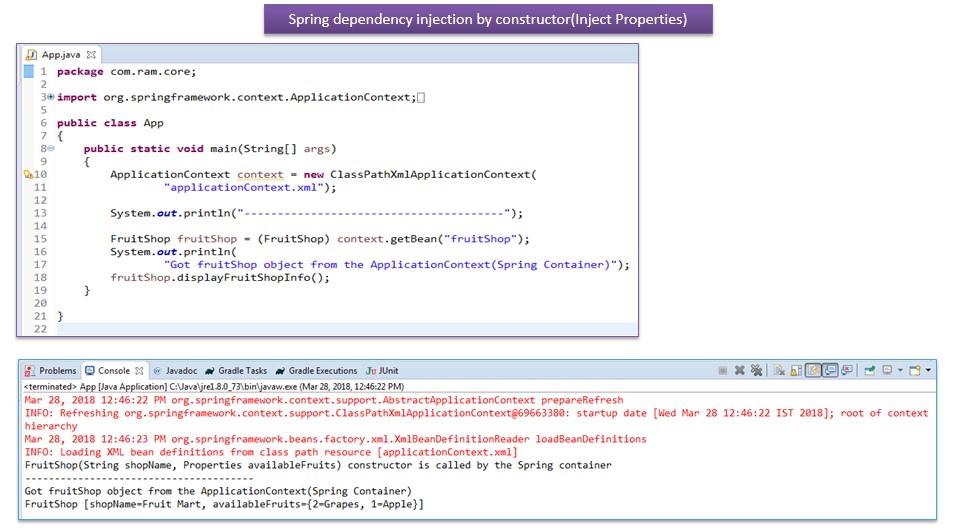Click the Display Selected Console icon
This screenshot has width=960, height=528.
click(887, 370)
